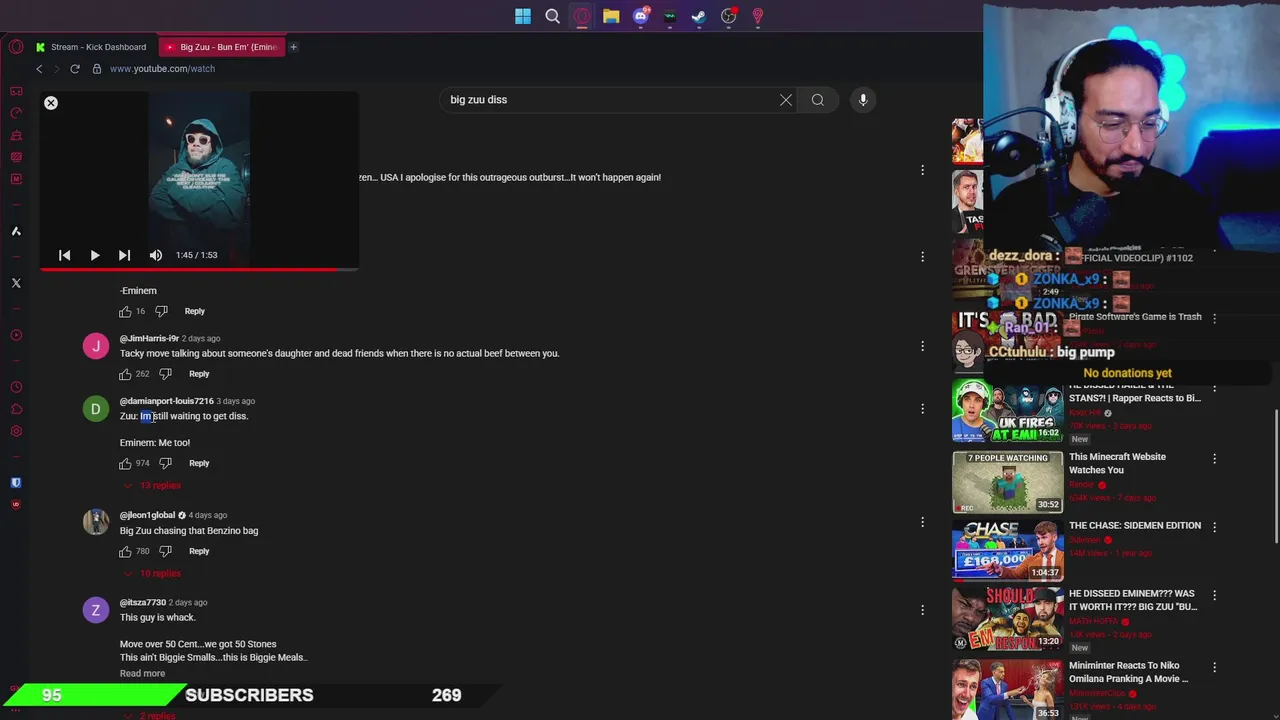Open options menu for jleon1global's comment
The width and height of the screenshot is (1280, 720).
[922, 522]
